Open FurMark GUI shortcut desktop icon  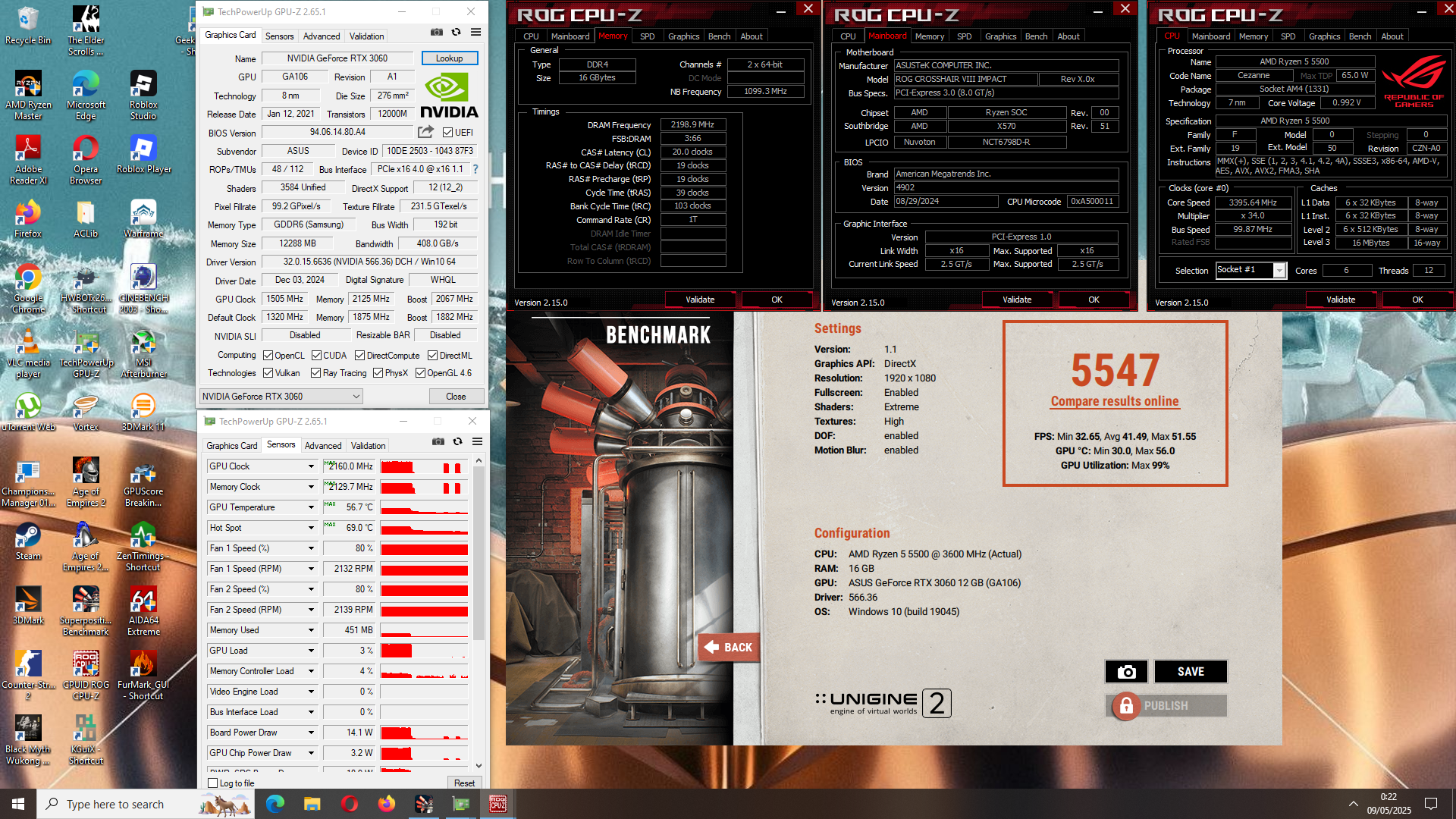(143, 675)
